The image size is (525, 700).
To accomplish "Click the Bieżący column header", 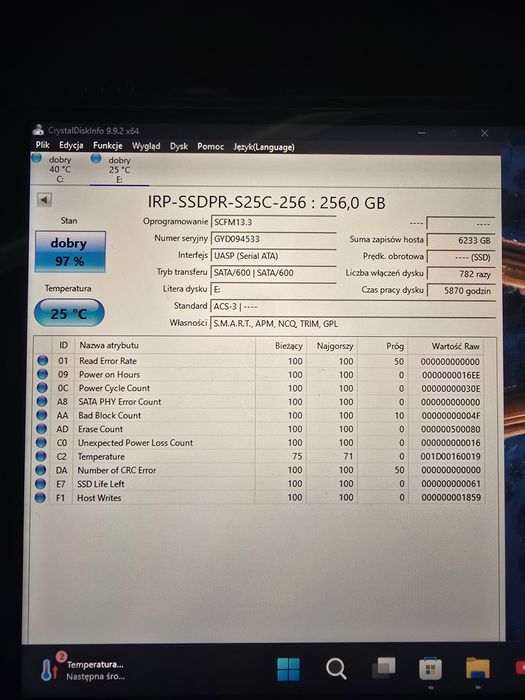I will tap(281, 346).
